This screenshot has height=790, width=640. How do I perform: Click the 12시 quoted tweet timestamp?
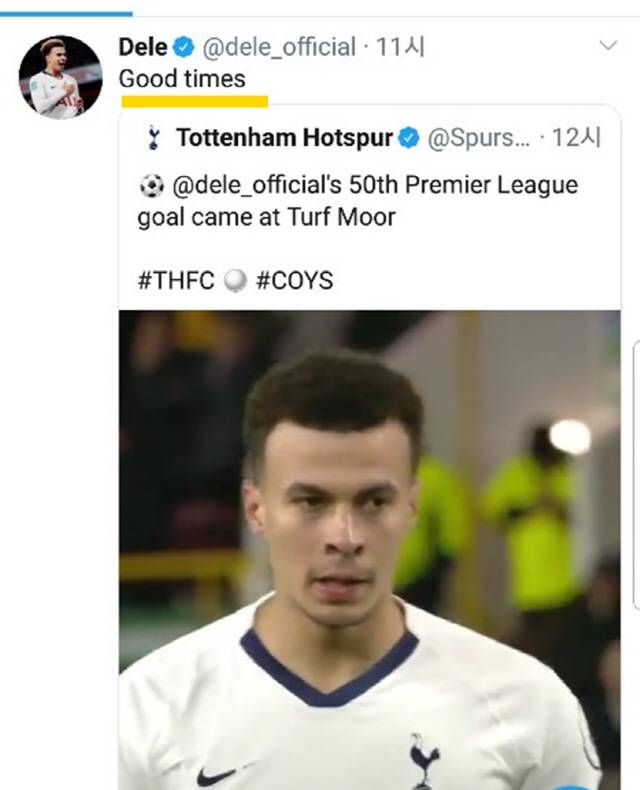pos(575,138)
